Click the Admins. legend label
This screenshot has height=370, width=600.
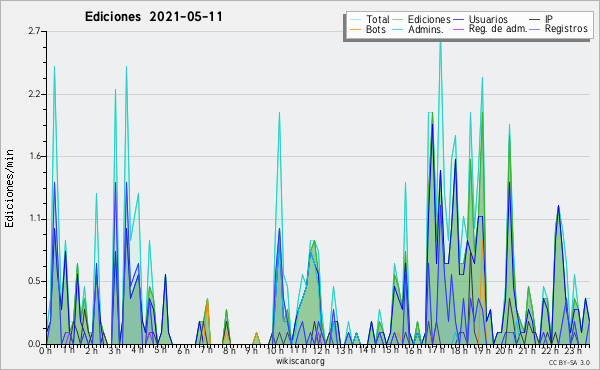click(x=425, y=29)
